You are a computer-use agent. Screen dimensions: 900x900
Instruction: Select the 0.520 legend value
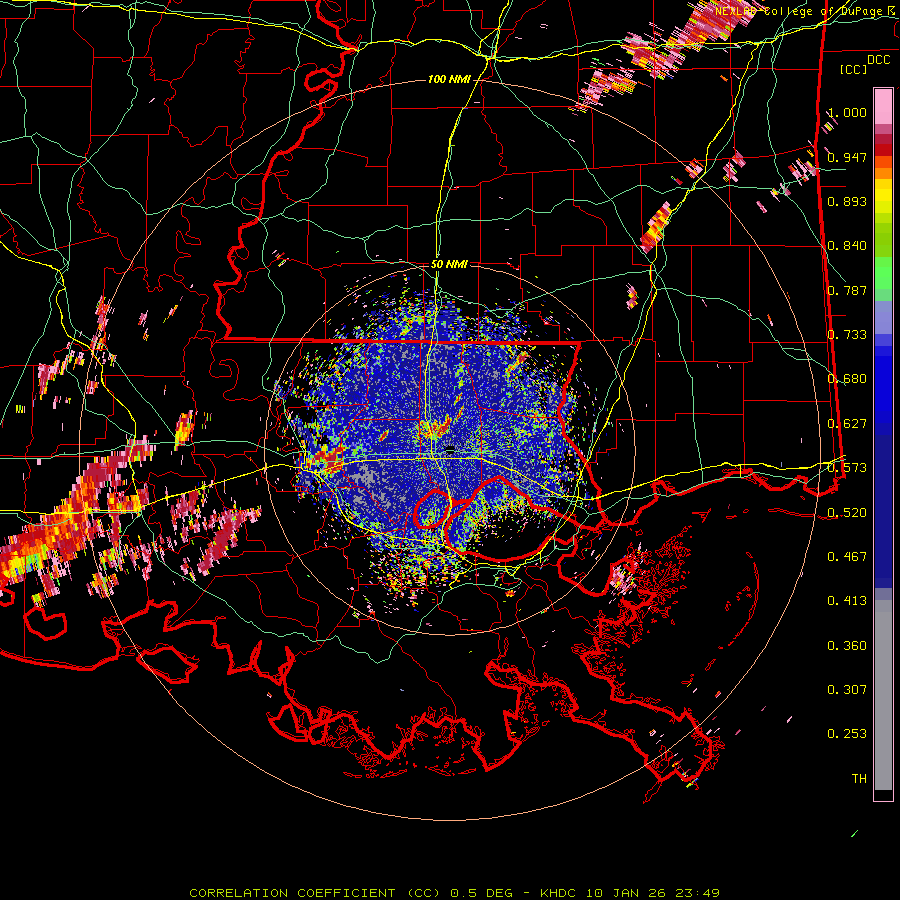tap(847, 513)
